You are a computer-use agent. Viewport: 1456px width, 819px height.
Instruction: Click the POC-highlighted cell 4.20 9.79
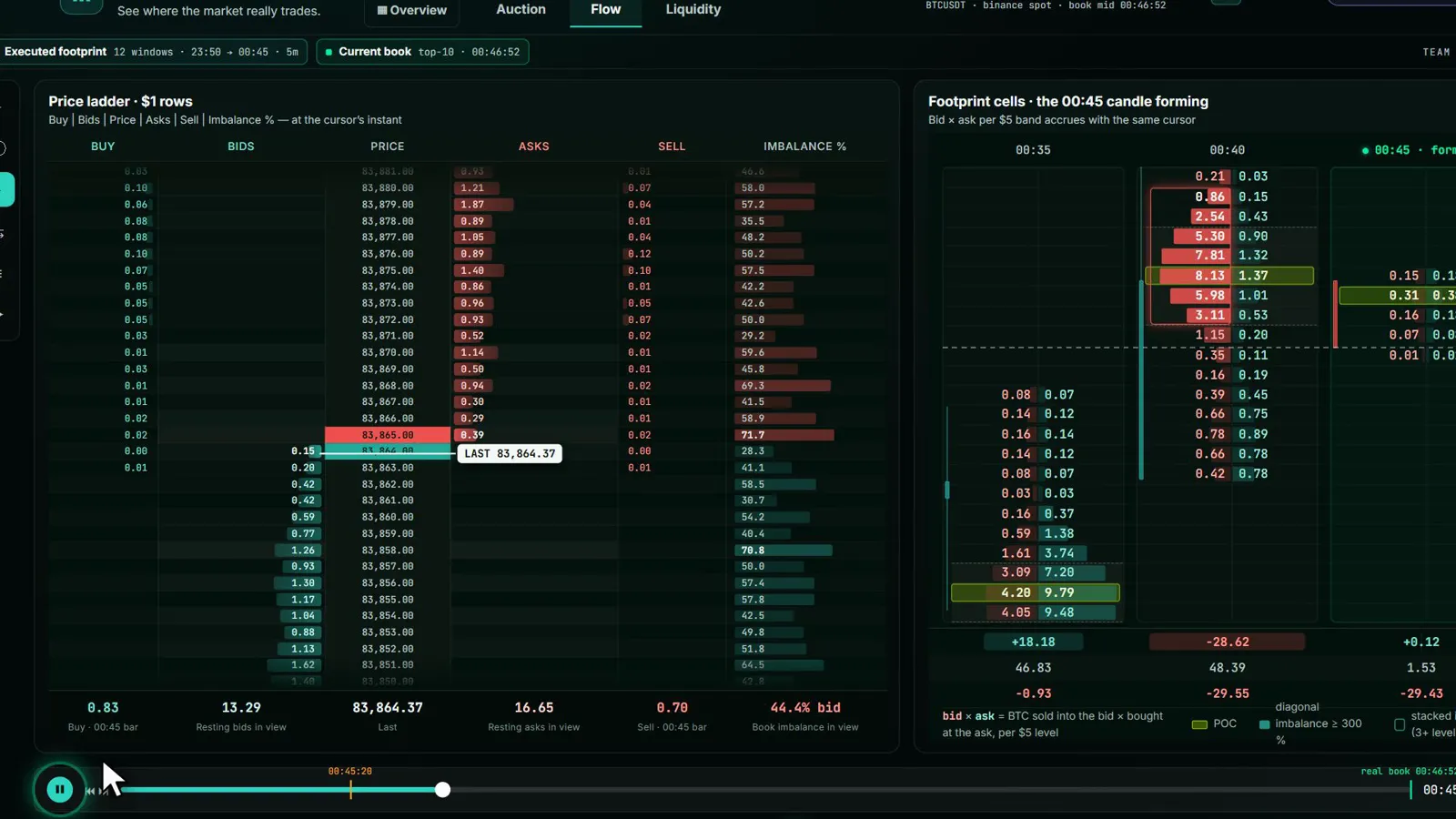1036,592
